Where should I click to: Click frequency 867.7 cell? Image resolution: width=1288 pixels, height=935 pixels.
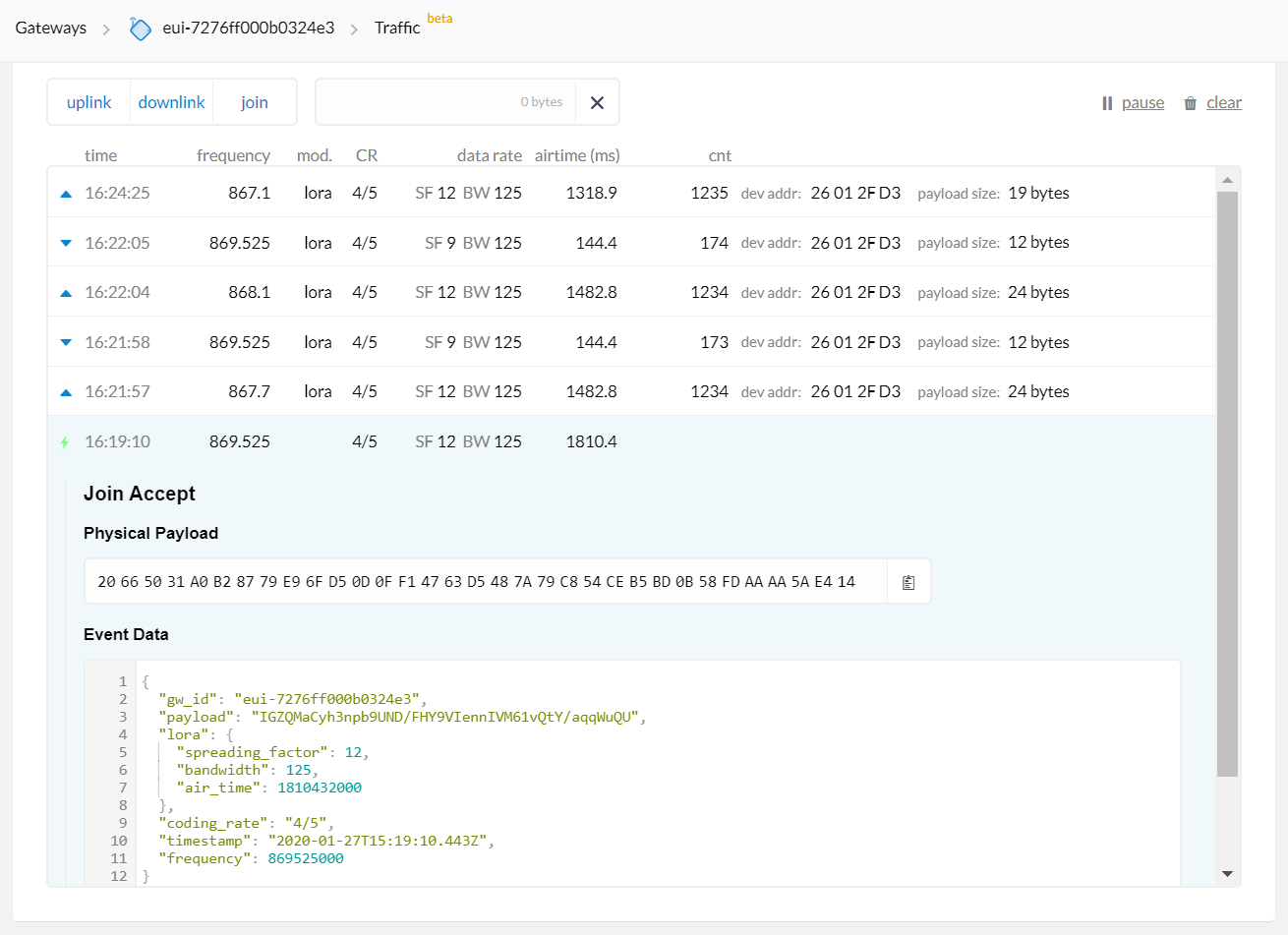tap(249, 391)
